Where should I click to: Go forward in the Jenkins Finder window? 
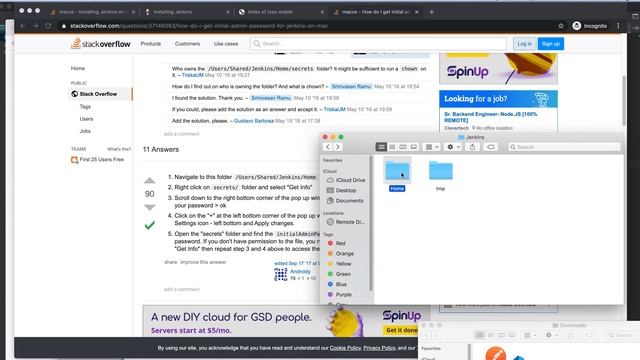pyautogui.click(x=338, y=147)
